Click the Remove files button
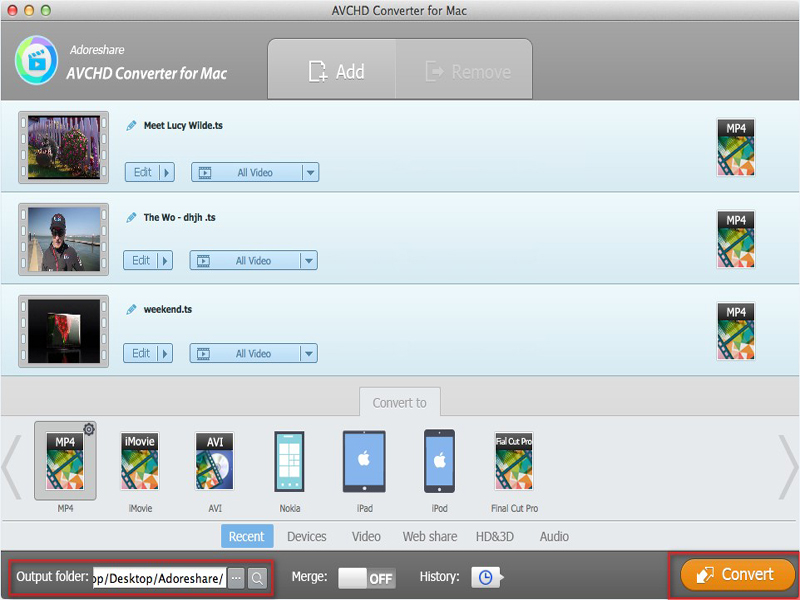This screenshot has width=800, height=600. 464,70
